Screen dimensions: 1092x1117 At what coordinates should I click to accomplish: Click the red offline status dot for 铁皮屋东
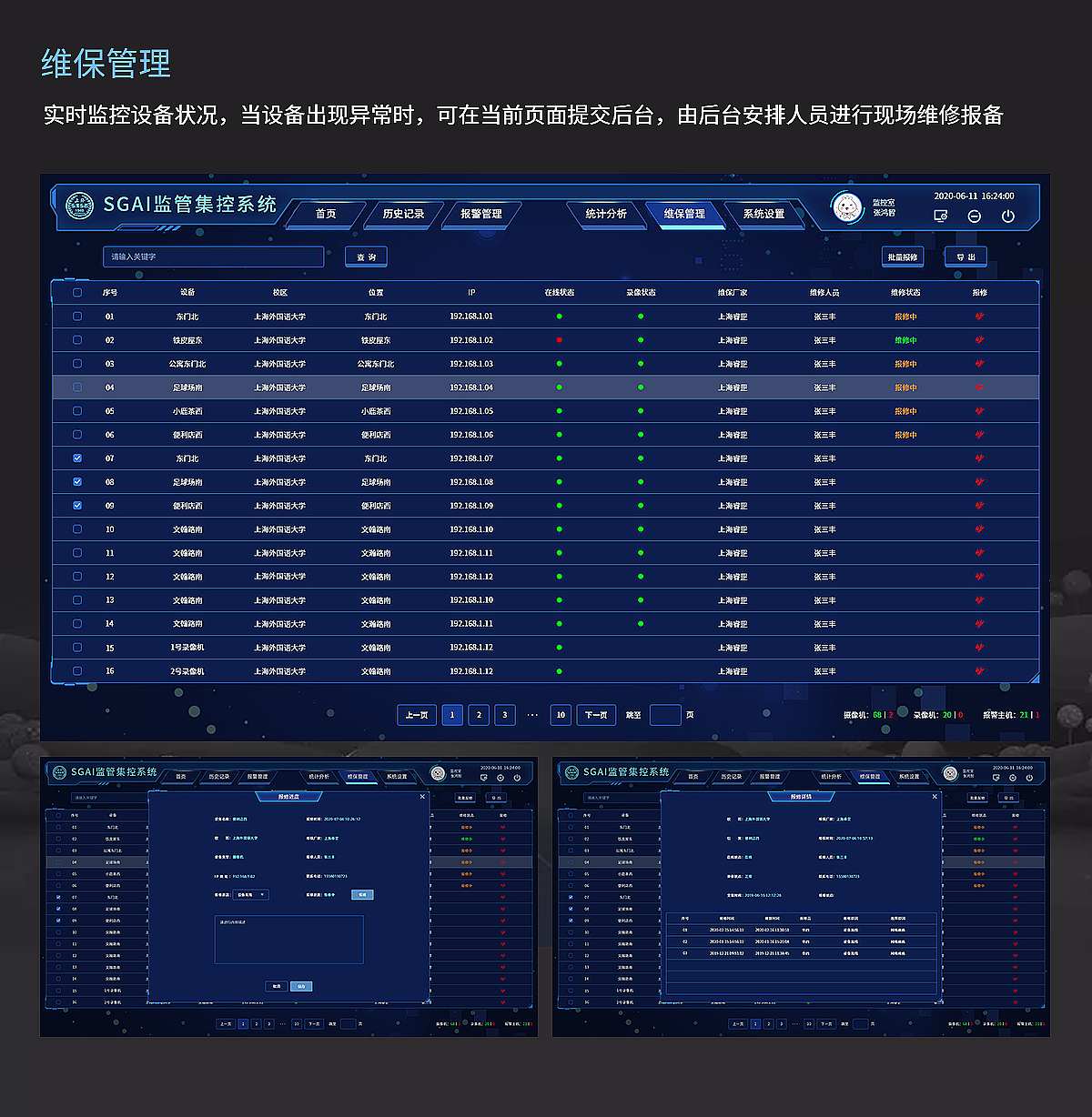tap(560, 339)
